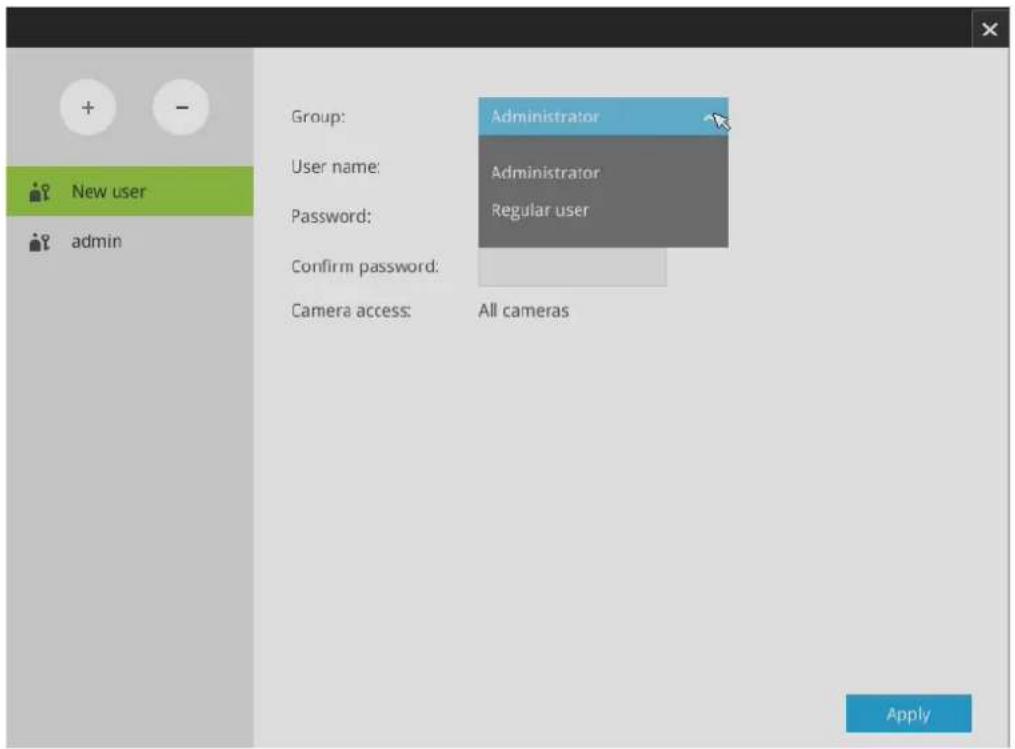Click the Camera access label

coord(351,311)
